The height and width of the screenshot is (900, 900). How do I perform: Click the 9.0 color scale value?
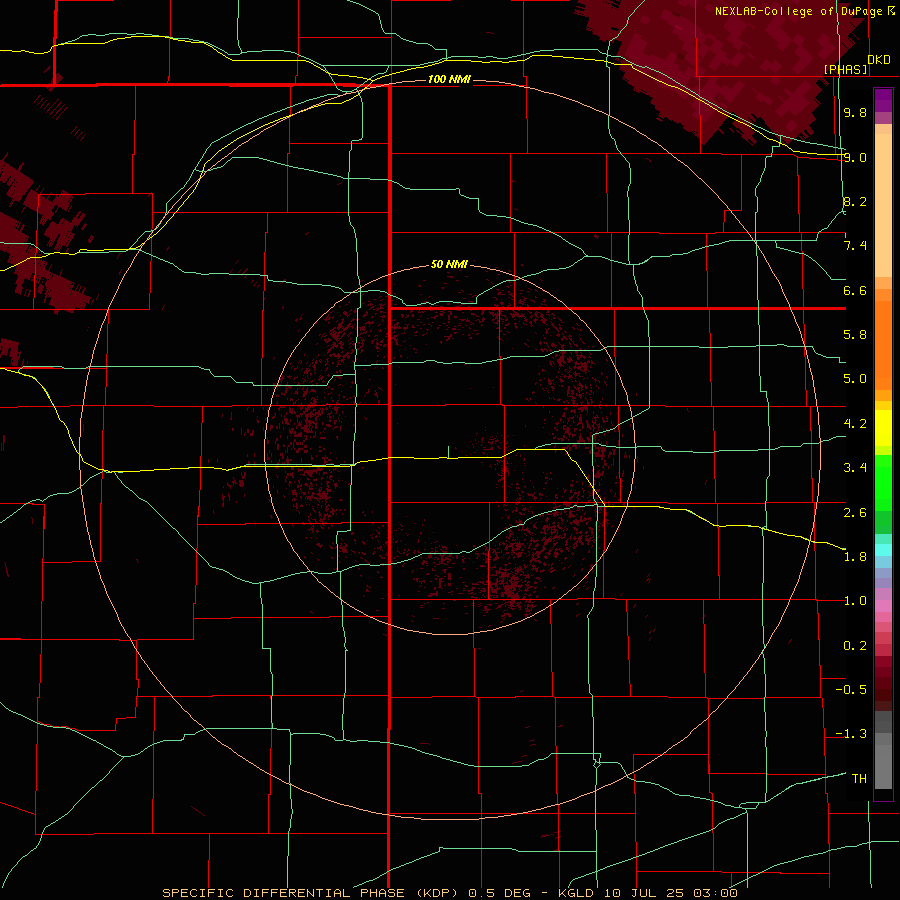[855, 157]
